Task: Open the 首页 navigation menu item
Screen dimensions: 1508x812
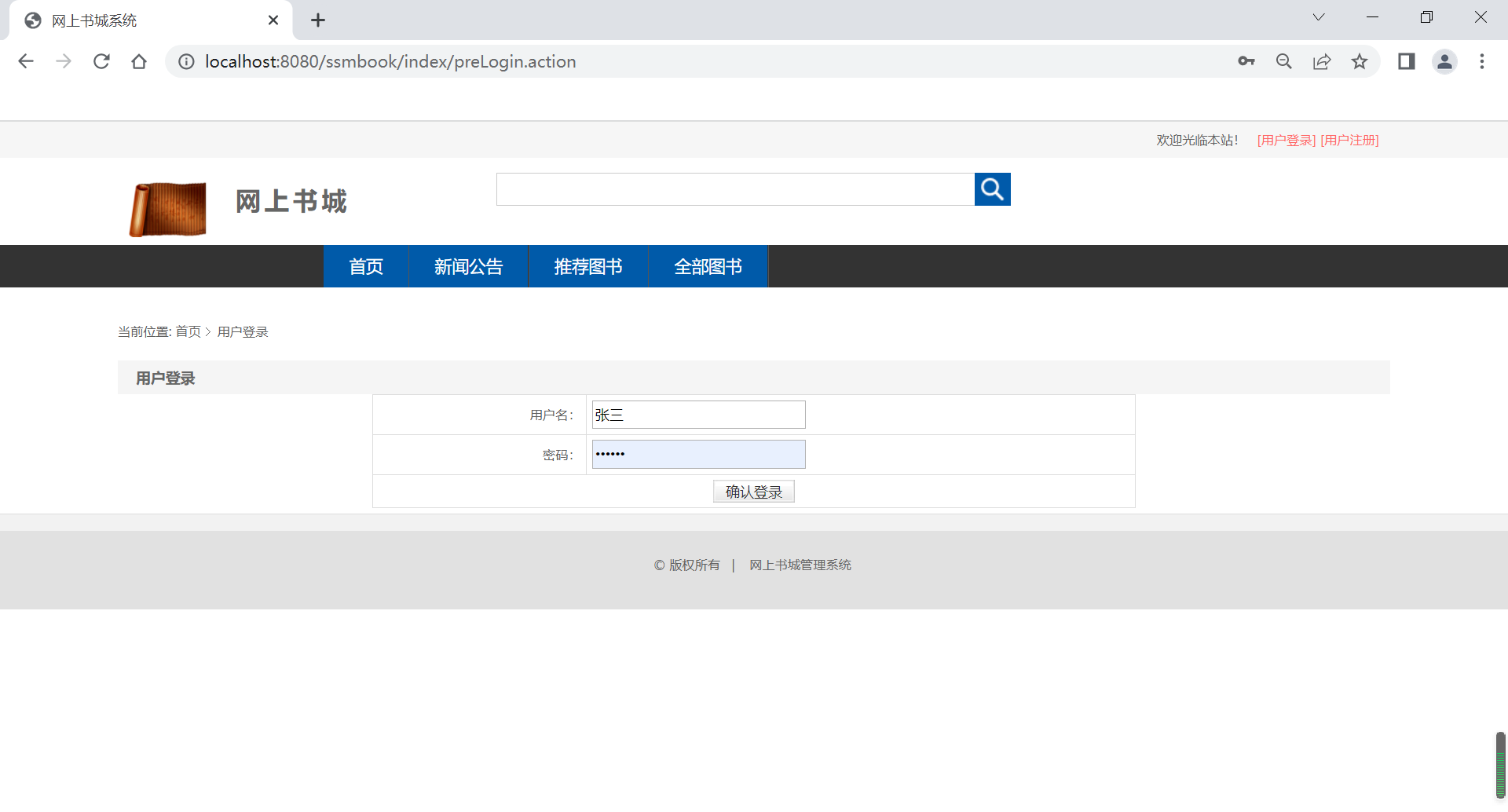Action: pyautogui.click(x=366, y=266)
